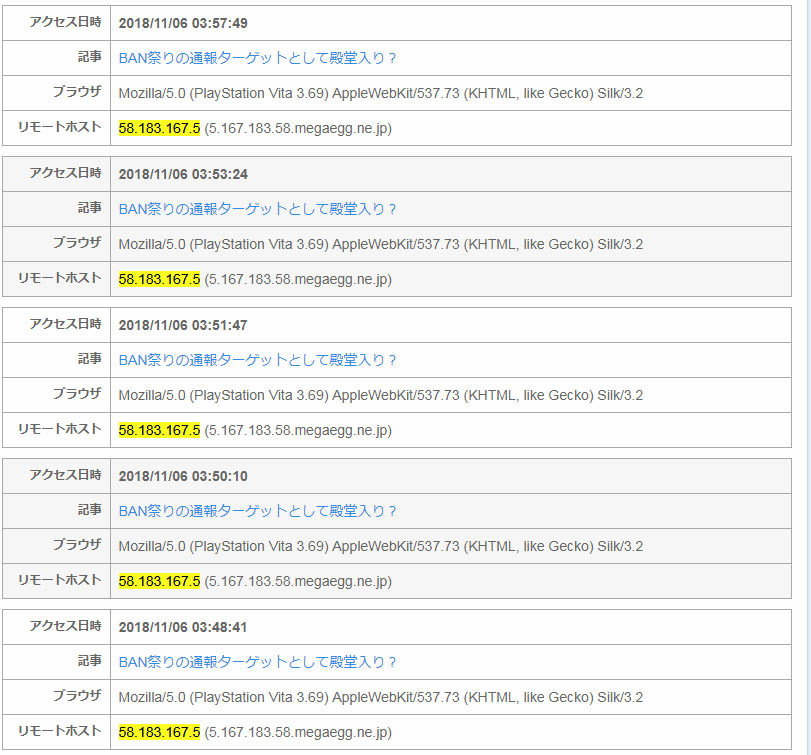Click highlighted IP in the 03:51:47 entry
811x755 pixels.
pos(159,430)
